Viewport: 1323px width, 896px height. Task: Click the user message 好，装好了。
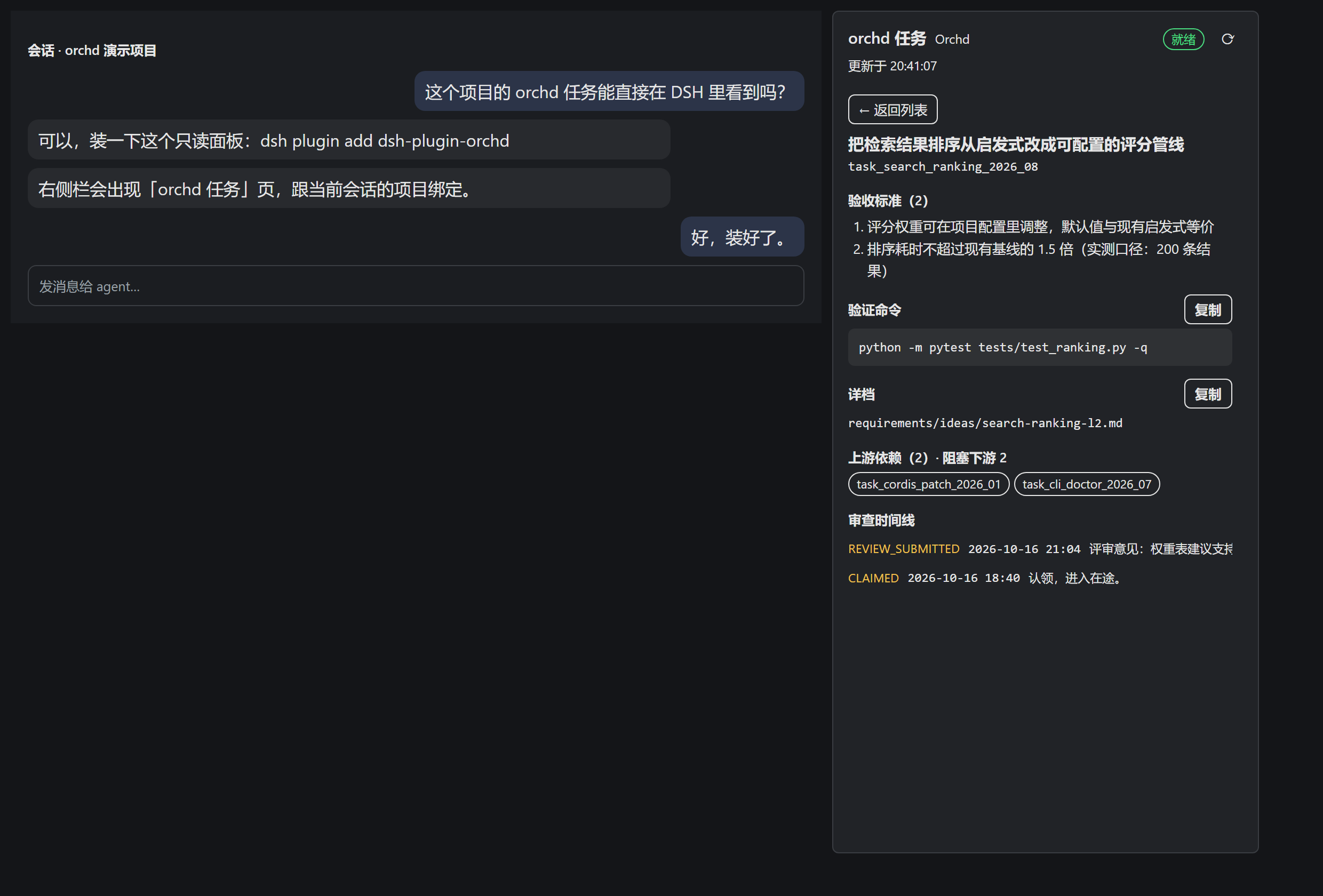[742, 236]
